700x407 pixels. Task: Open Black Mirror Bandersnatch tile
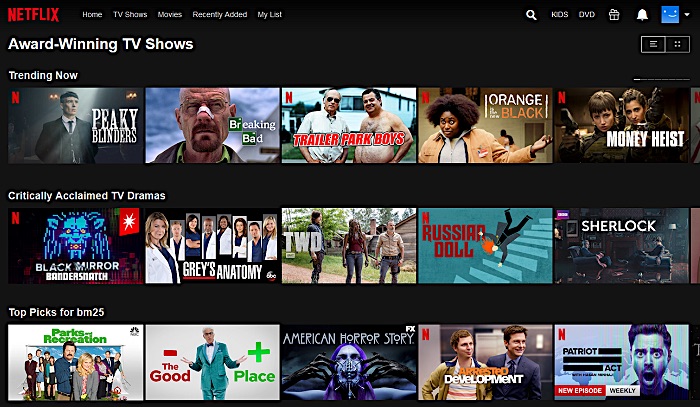pyautogui.click(x=75, y=246)
